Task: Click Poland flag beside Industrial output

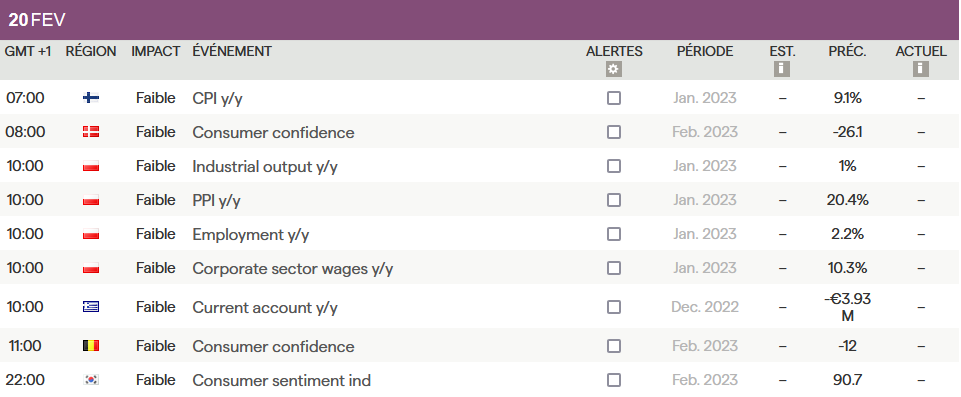Action: tap(91, 166)
